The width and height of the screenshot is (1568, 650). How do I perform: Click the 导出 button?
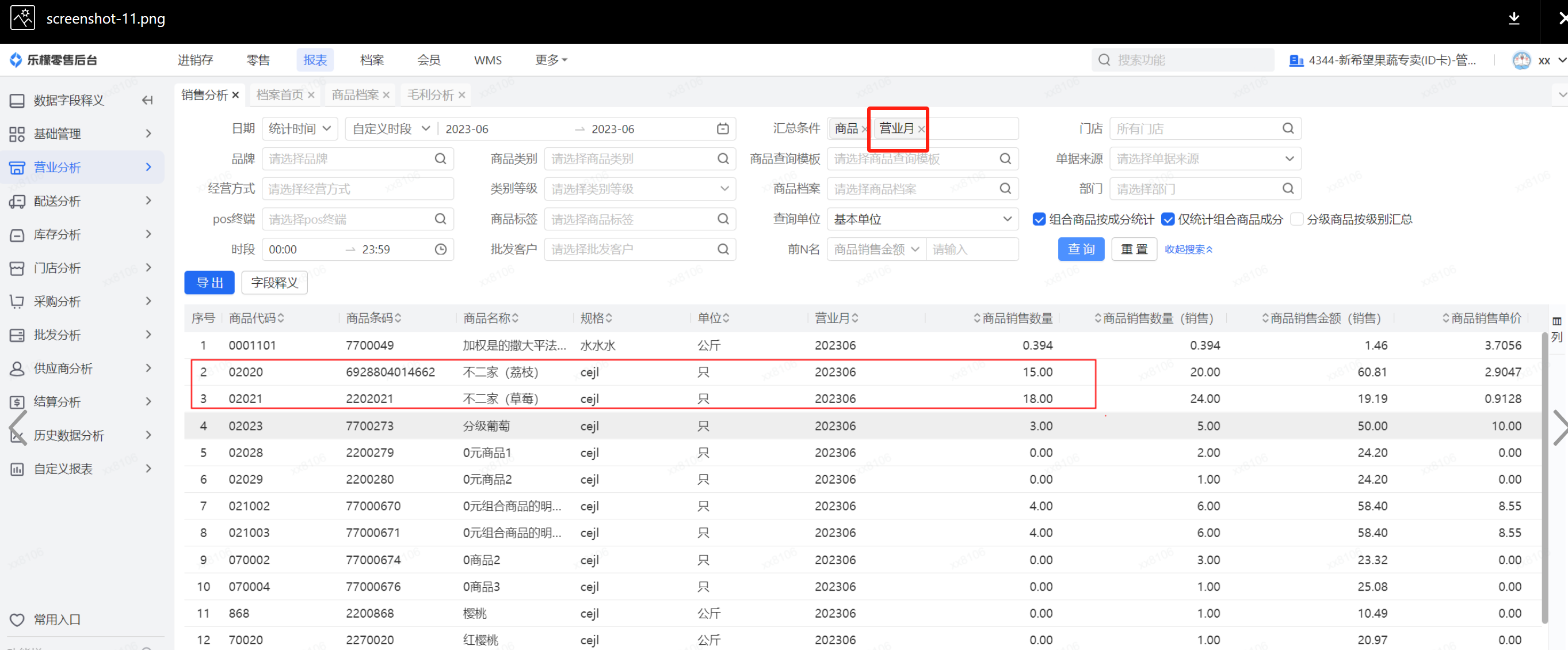(x=209, y=283)
